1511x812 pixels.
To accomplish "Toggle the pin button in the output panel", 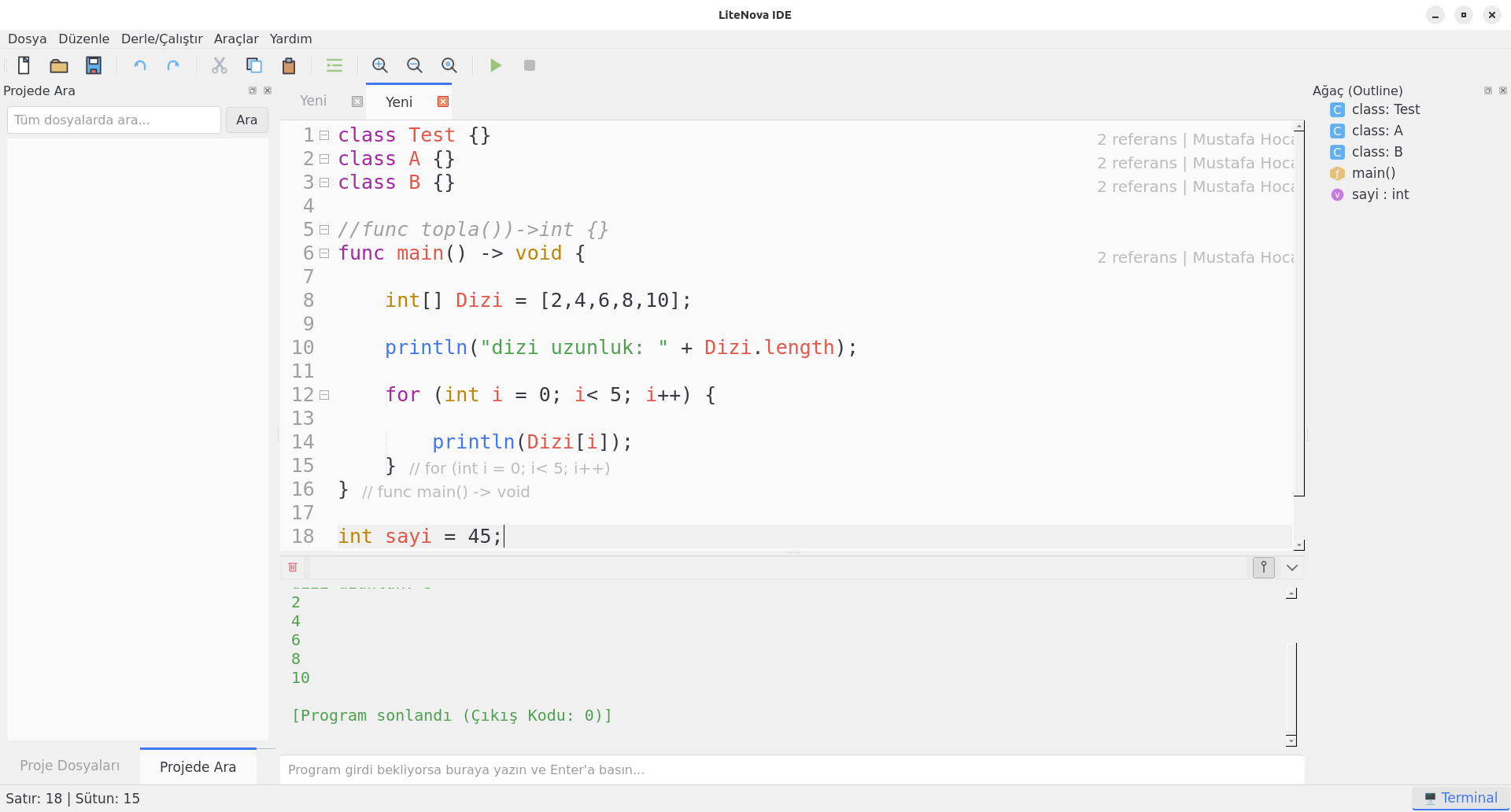I will [x=1263, y=567].
